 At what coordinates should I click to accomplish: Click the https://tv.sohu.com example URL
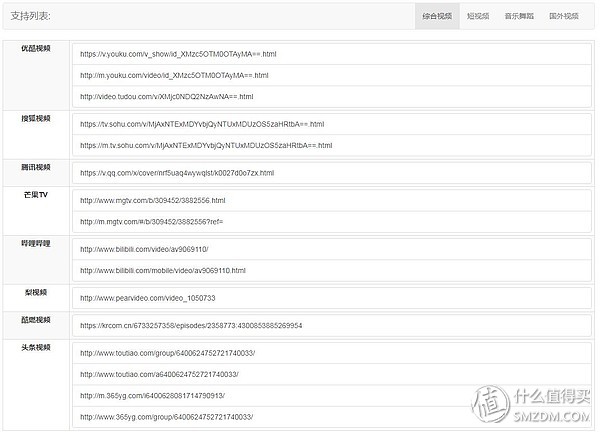(202, 124)
